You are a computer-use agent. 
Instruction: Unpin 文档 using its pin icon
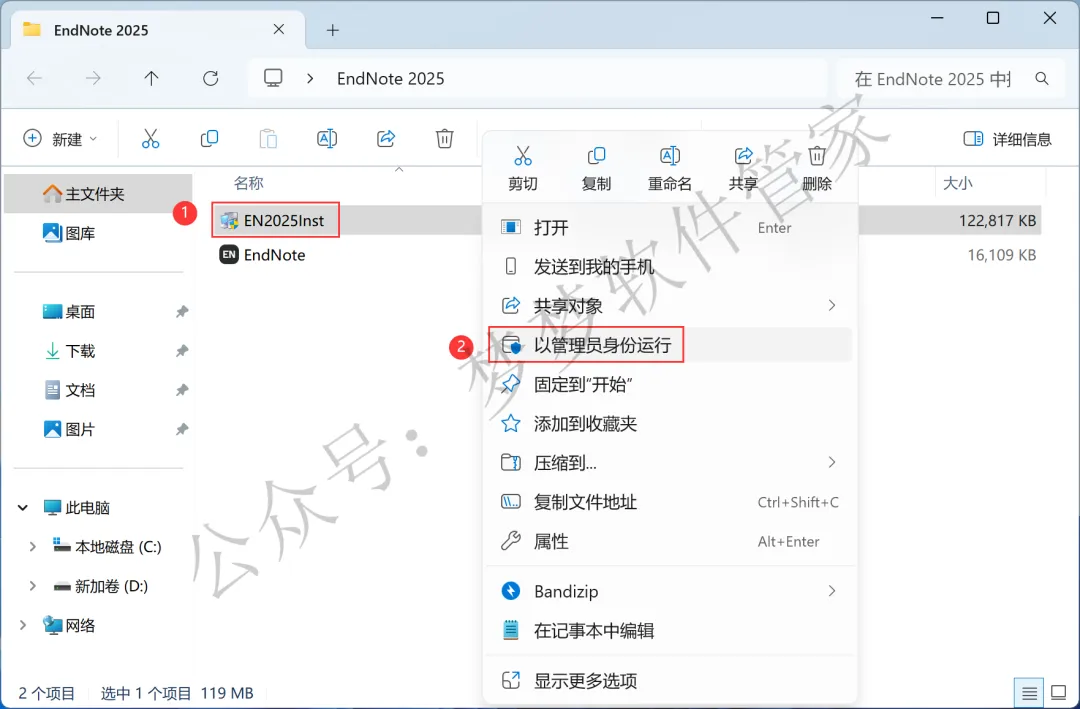tap(182, 390)
